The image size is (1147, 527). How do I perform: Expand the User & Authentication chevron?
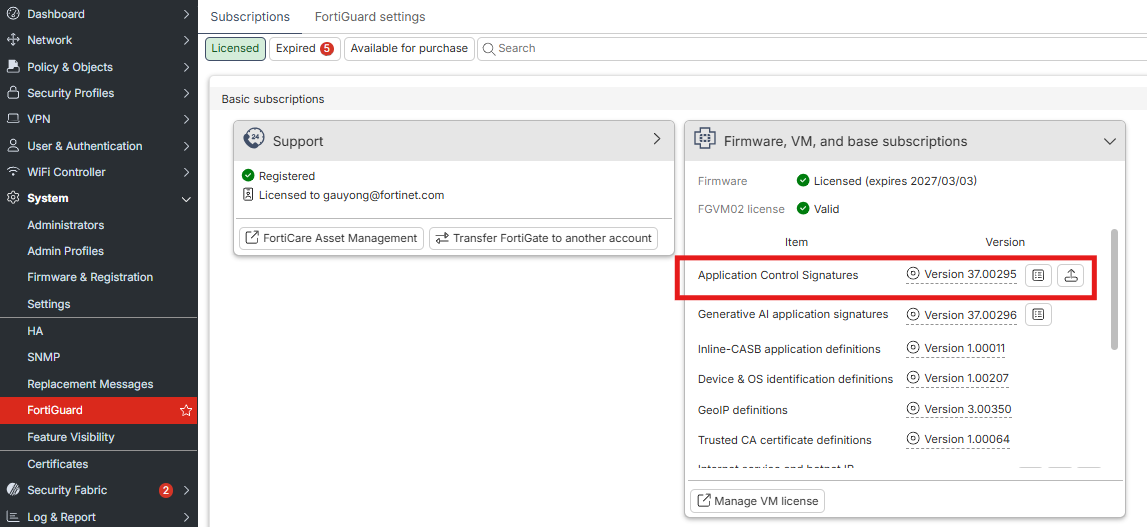[x=187, y=146]
